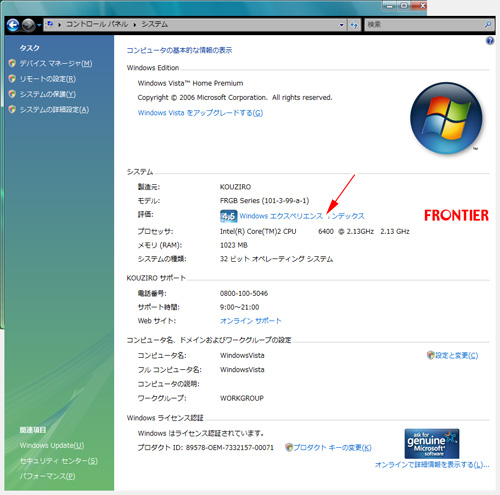Image resolution: width=500 pixels, height=495 pixels.
Task: Expand arrow after address bar icon
Action: pos(59,25)
